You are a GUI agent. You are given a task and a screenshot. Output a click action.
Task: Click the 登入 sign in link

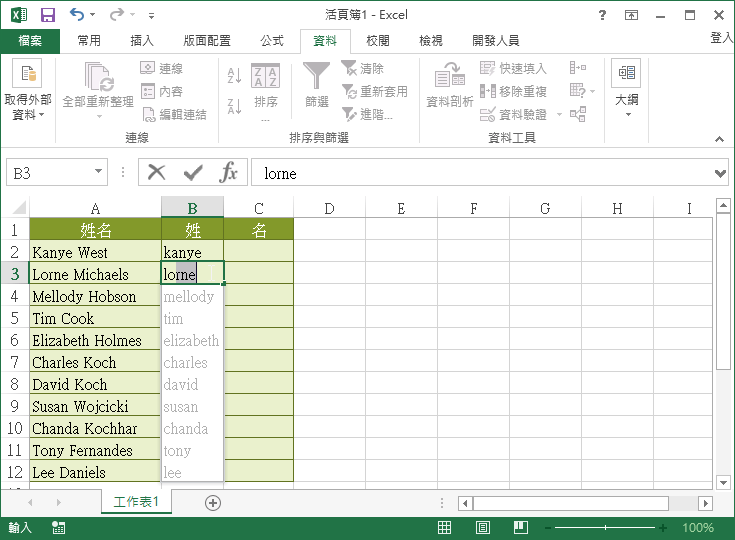[722, 38]
